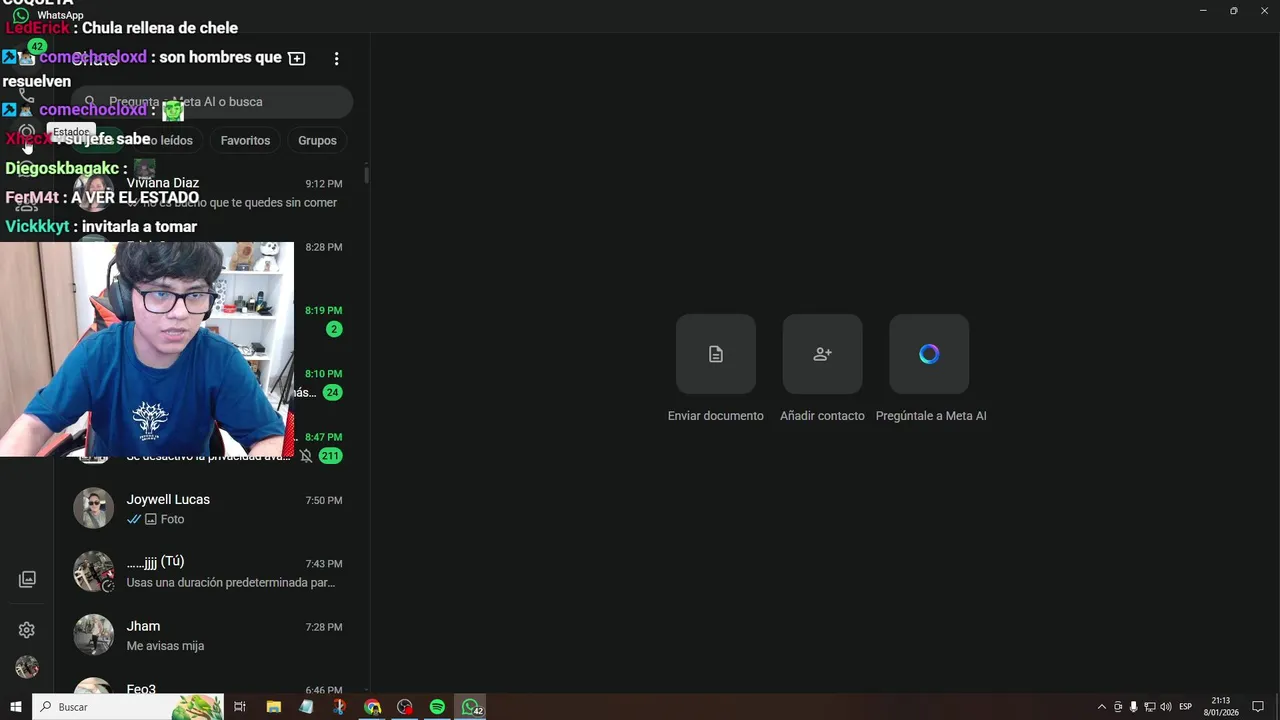Click the Pregúntale a Meta AI button

point(929,354)
